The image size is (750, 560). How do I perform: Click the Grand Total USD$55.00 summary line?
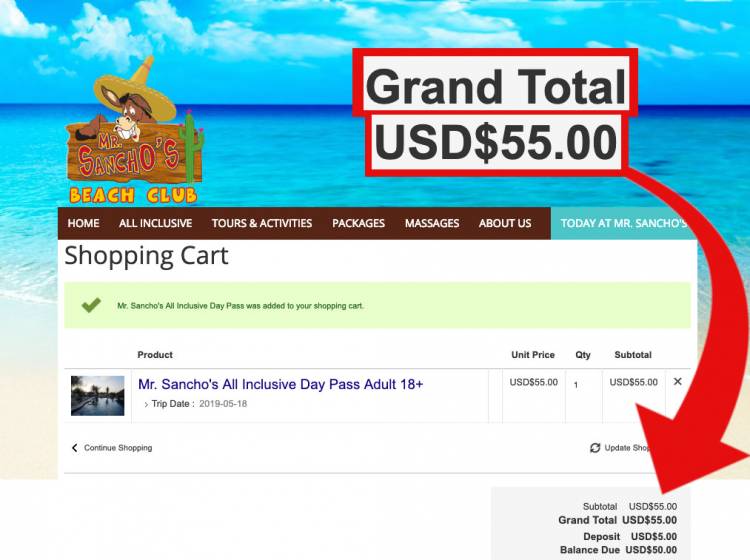[x=617, y=520]
